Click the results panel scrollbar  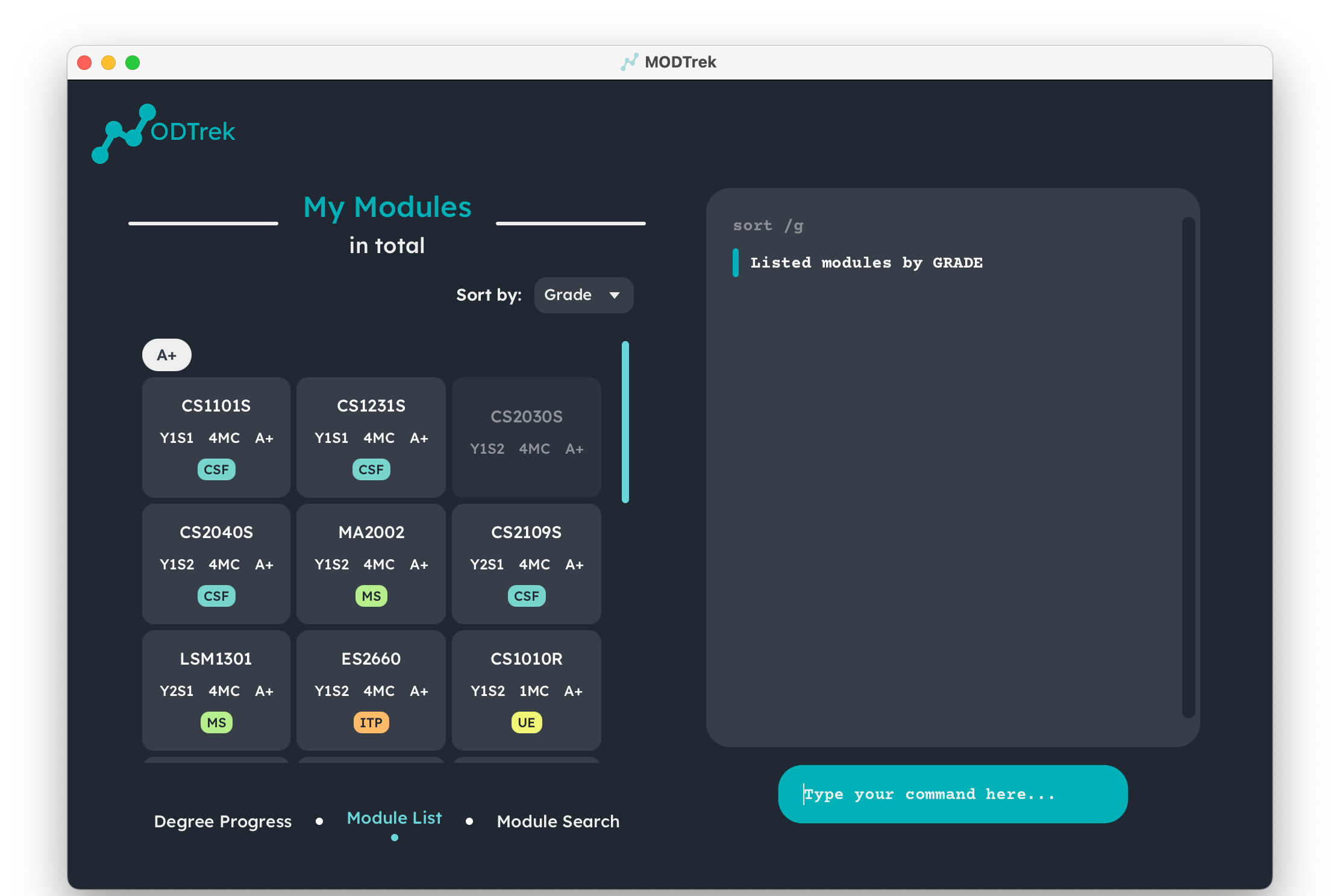click(1188, 467)
